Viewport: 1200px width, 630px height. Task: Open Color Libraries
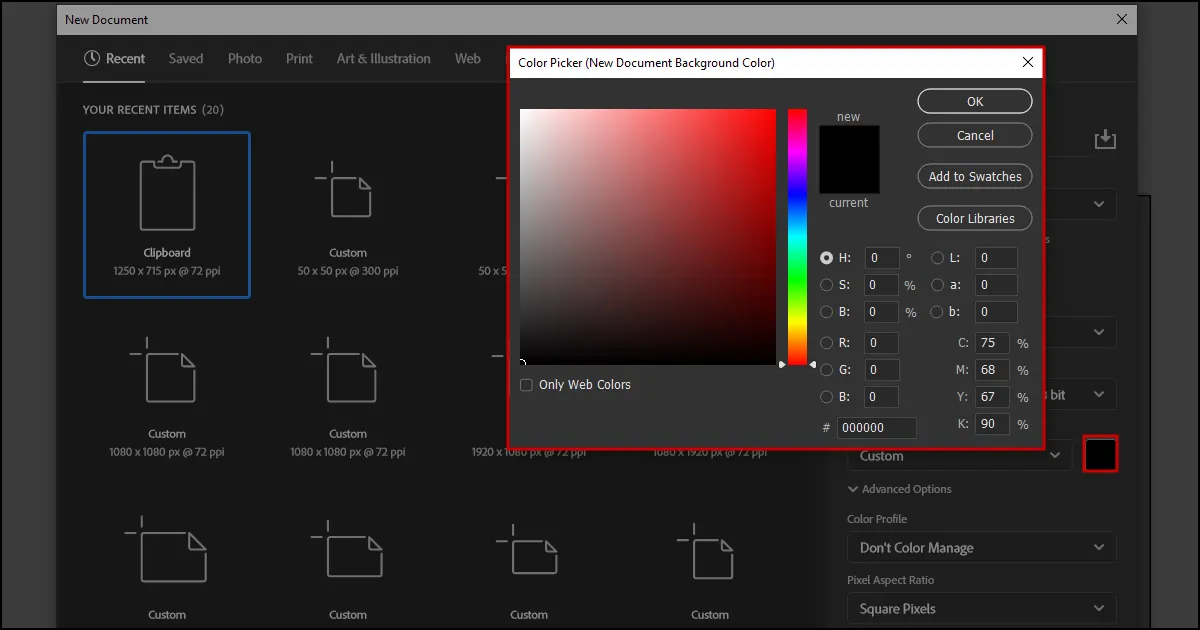pos(974,218)
